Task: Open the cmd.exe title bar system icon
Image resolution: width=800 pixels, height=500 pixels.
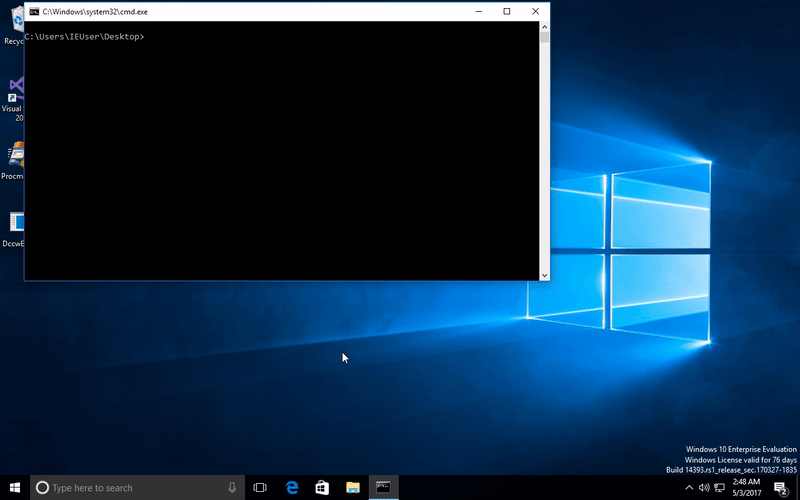Action: click(x=34, y=11)
